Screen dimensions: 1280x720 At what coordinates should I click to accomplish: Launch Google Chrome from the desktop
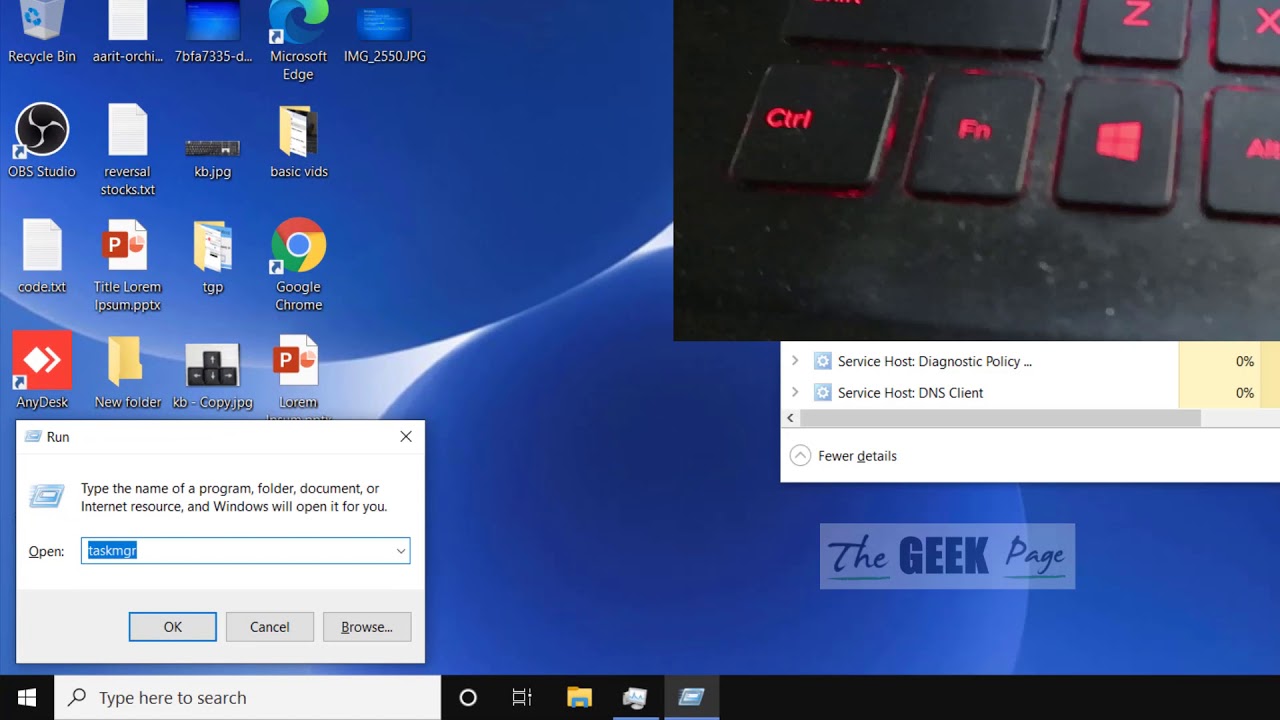298,264
